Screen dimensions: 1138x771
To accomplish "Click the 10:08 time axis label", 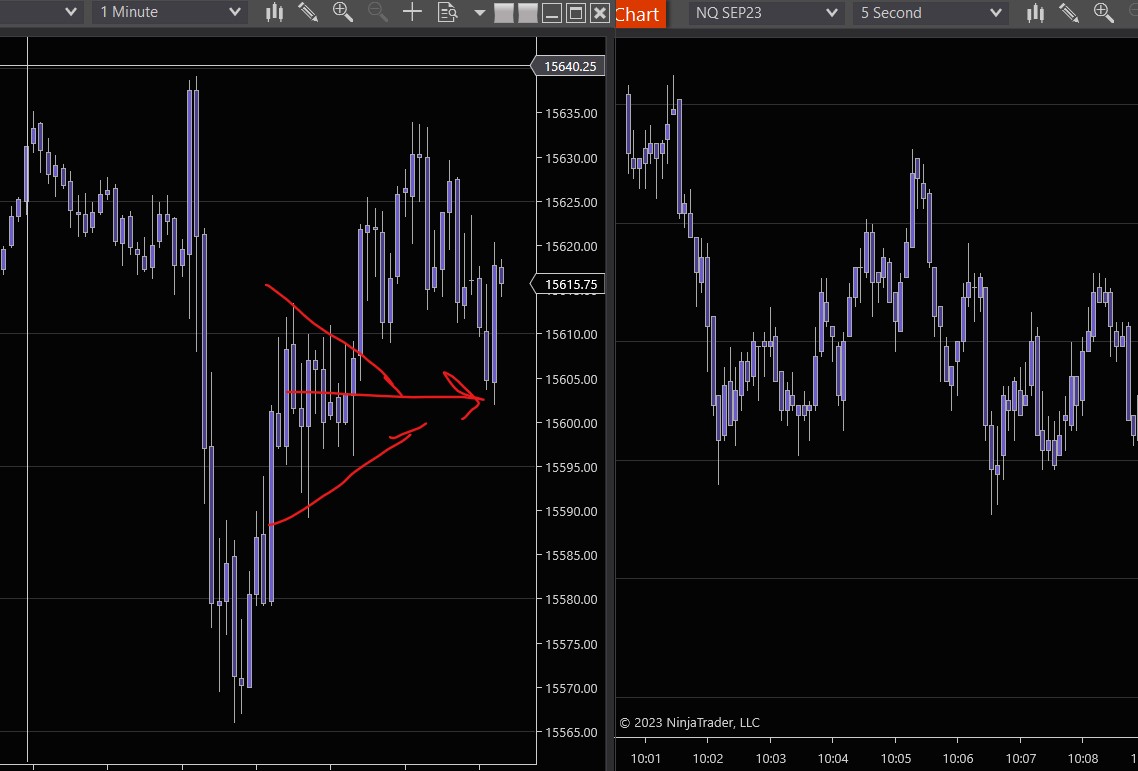I will pyautogui.click(x=1083, y=759).
